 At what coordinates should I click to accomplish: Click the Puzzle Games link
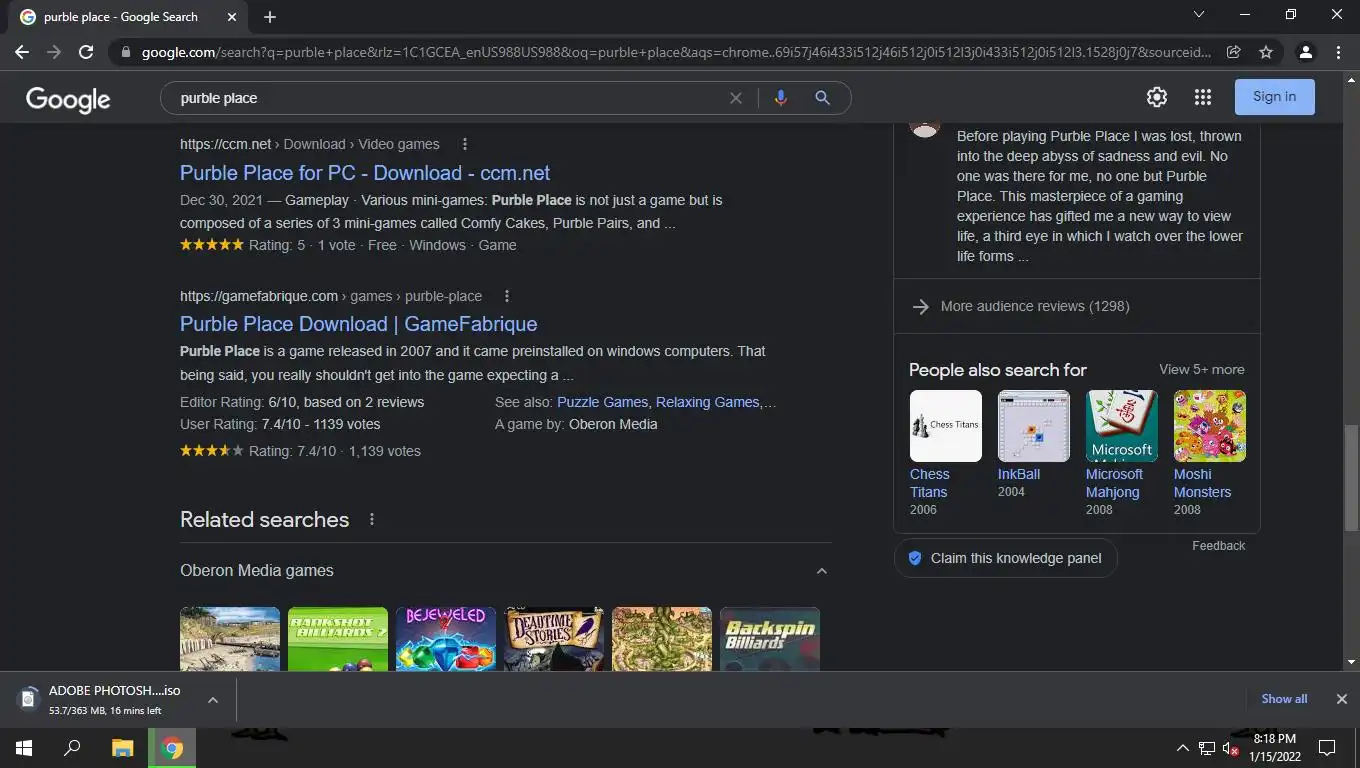pos(602,402)
